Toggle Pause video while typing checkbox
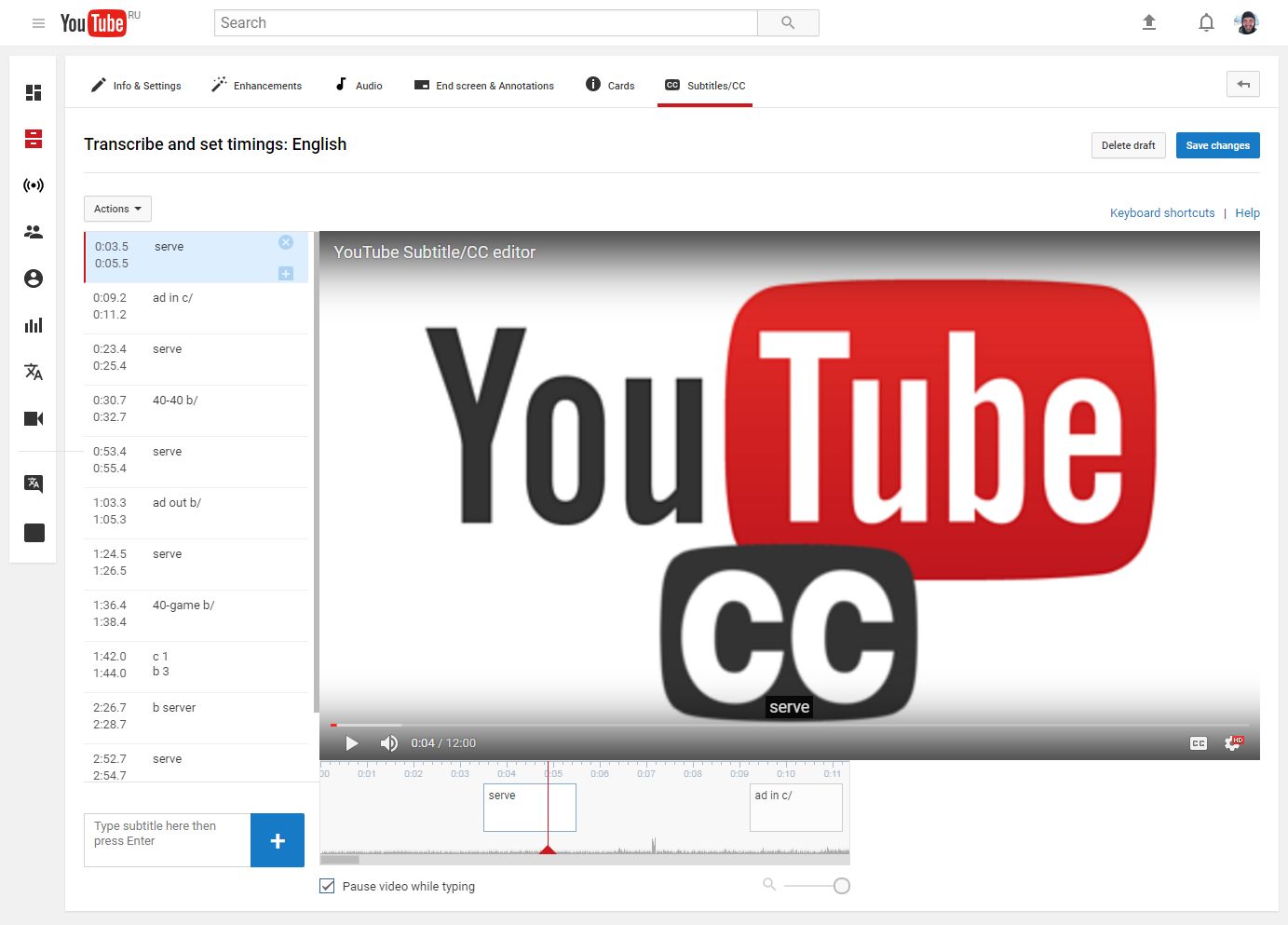The image size is (1288, 925). click(x=327, y=886)
